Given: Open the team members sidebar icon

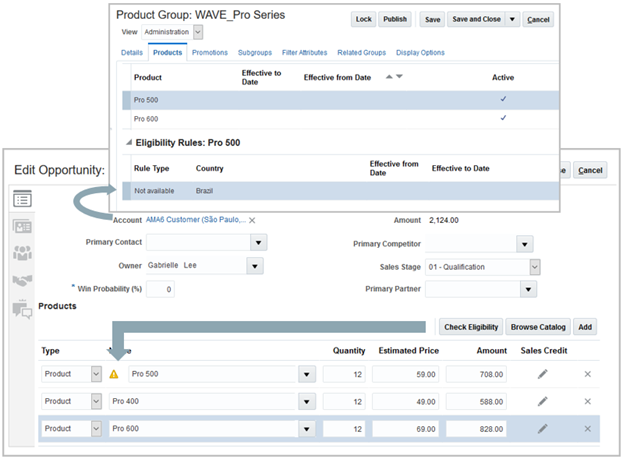Looking at the screenshot, I should click(22, 253).
